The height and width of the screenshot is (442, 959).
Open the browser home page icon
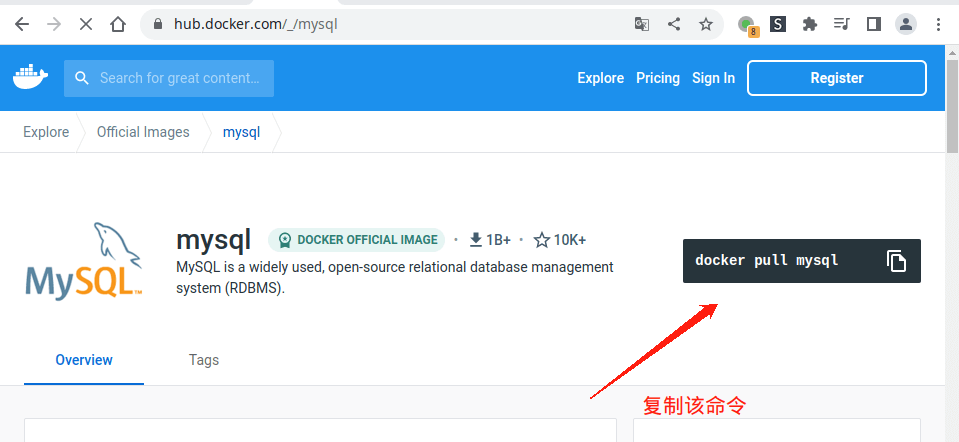(x=117, y=24)
